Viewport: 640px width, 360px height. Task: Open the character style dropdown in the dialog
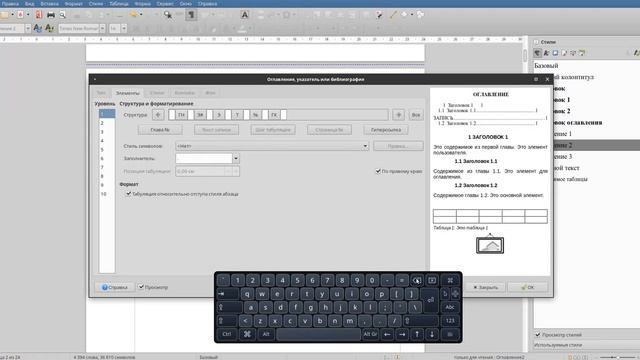272,146
